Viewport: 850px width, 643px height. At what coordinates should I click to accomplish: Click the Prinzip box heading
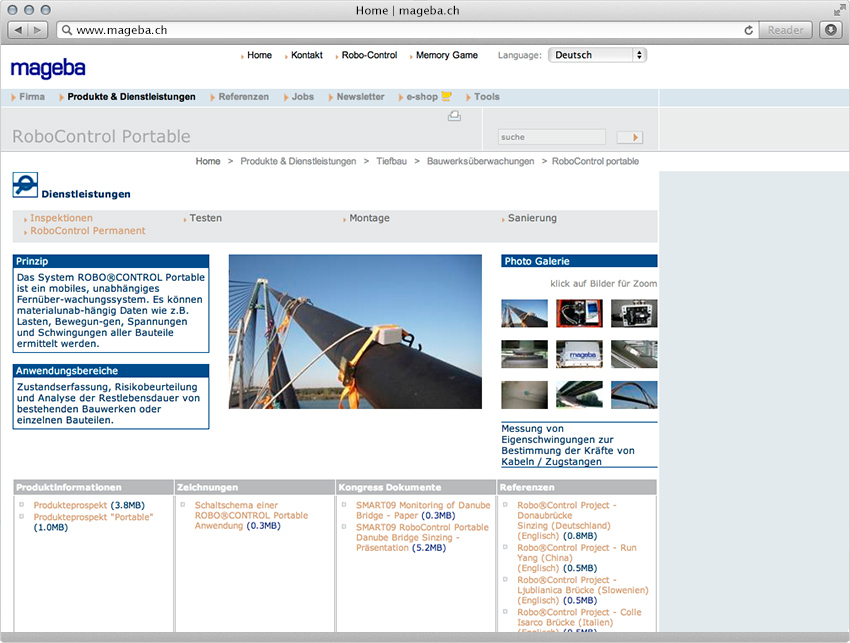(x=111, y=261)
